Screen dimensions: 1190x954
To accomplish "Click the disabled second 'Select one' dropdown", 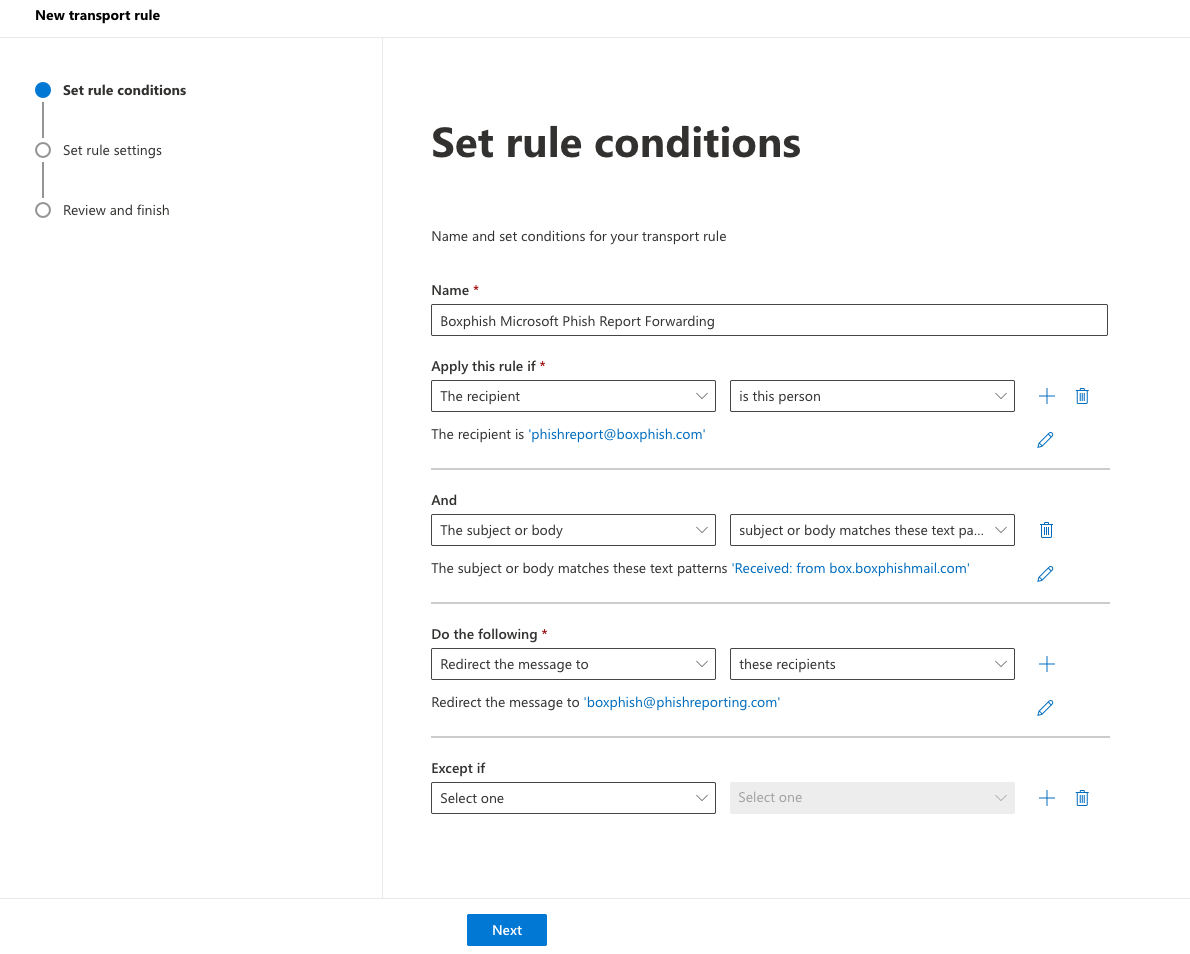I will (872, 798).
